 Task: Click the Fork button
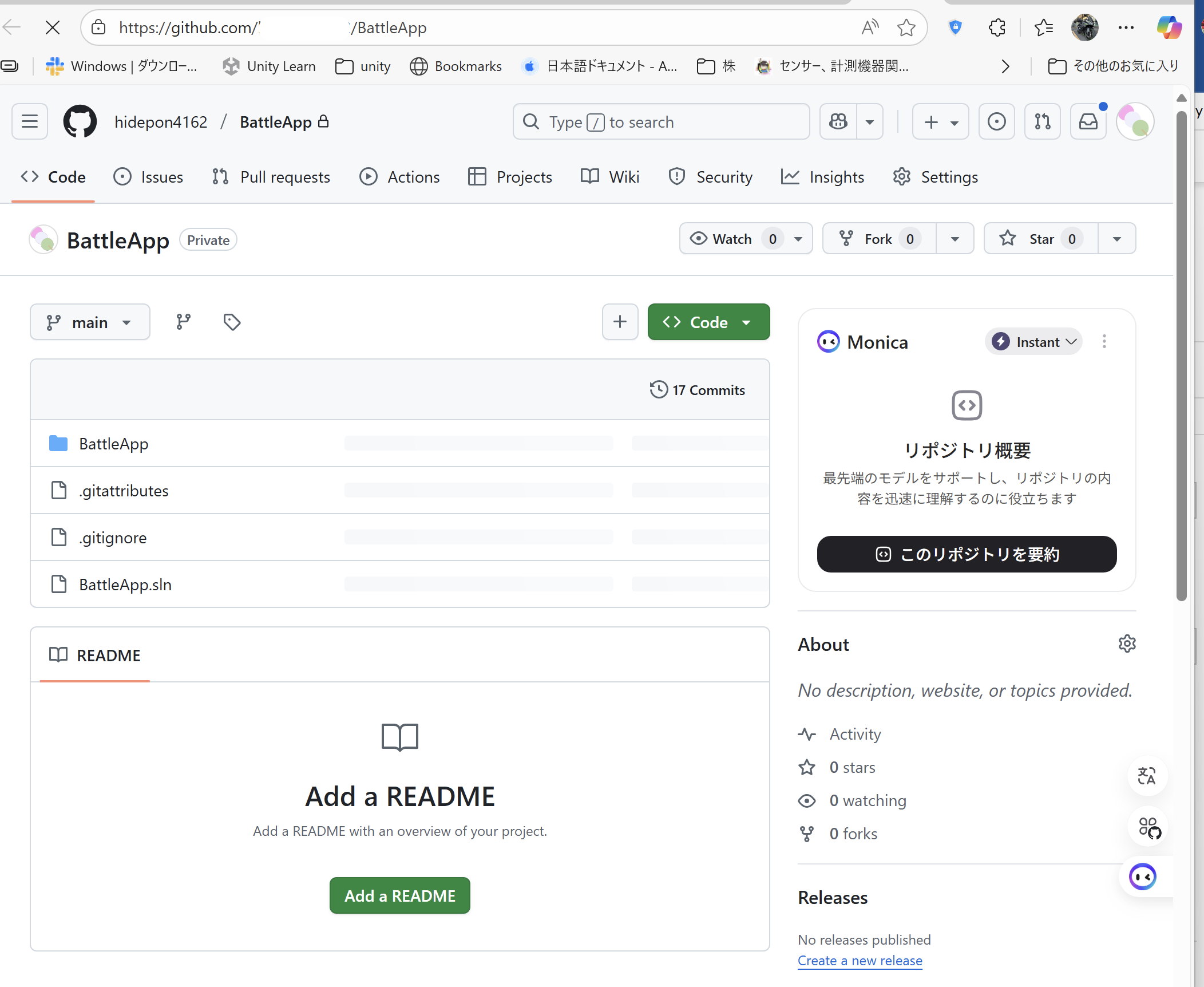[879, 238]
